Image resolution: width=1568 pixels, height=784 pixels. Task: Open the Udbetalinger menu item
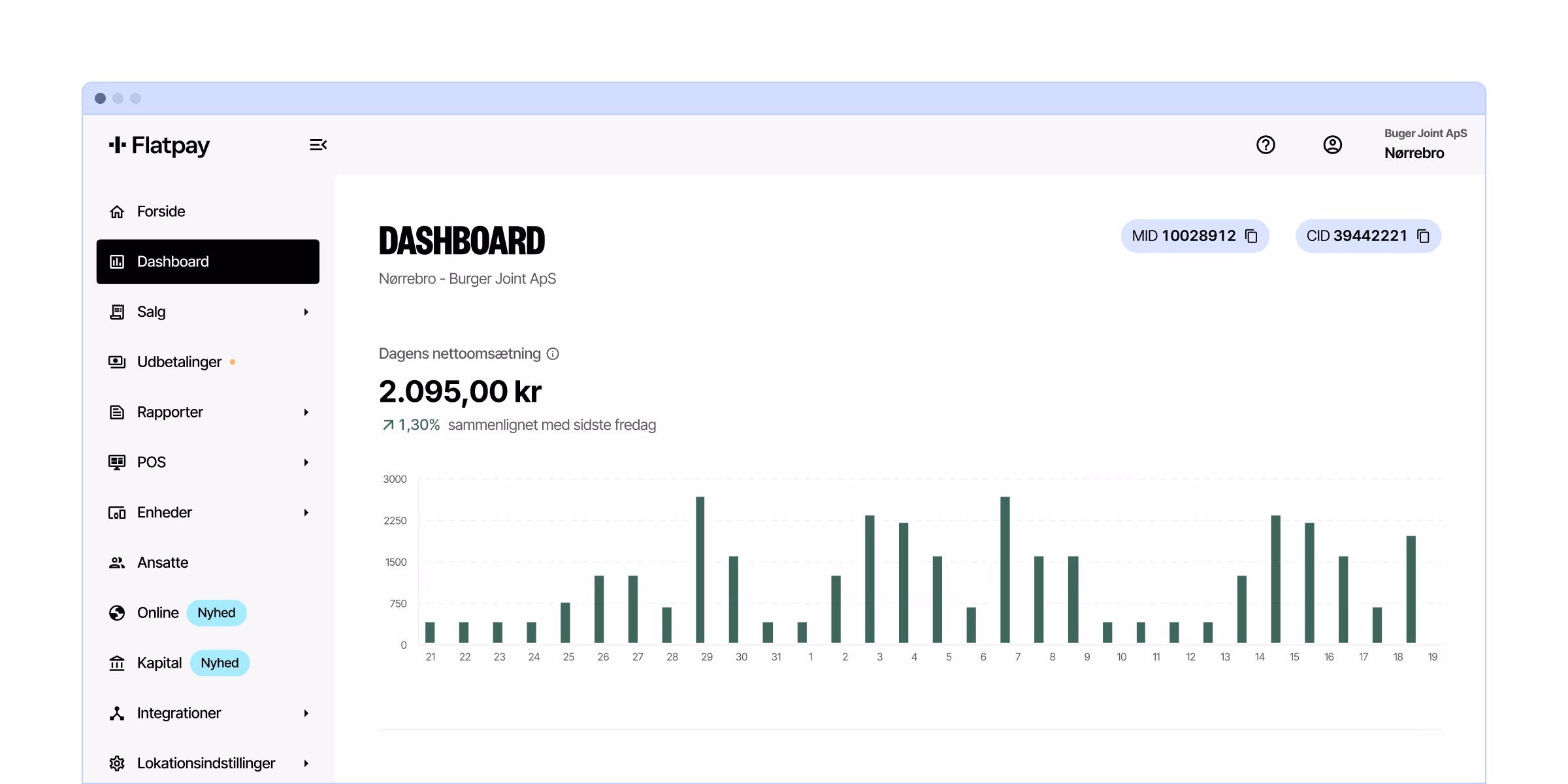click(179, 362)
